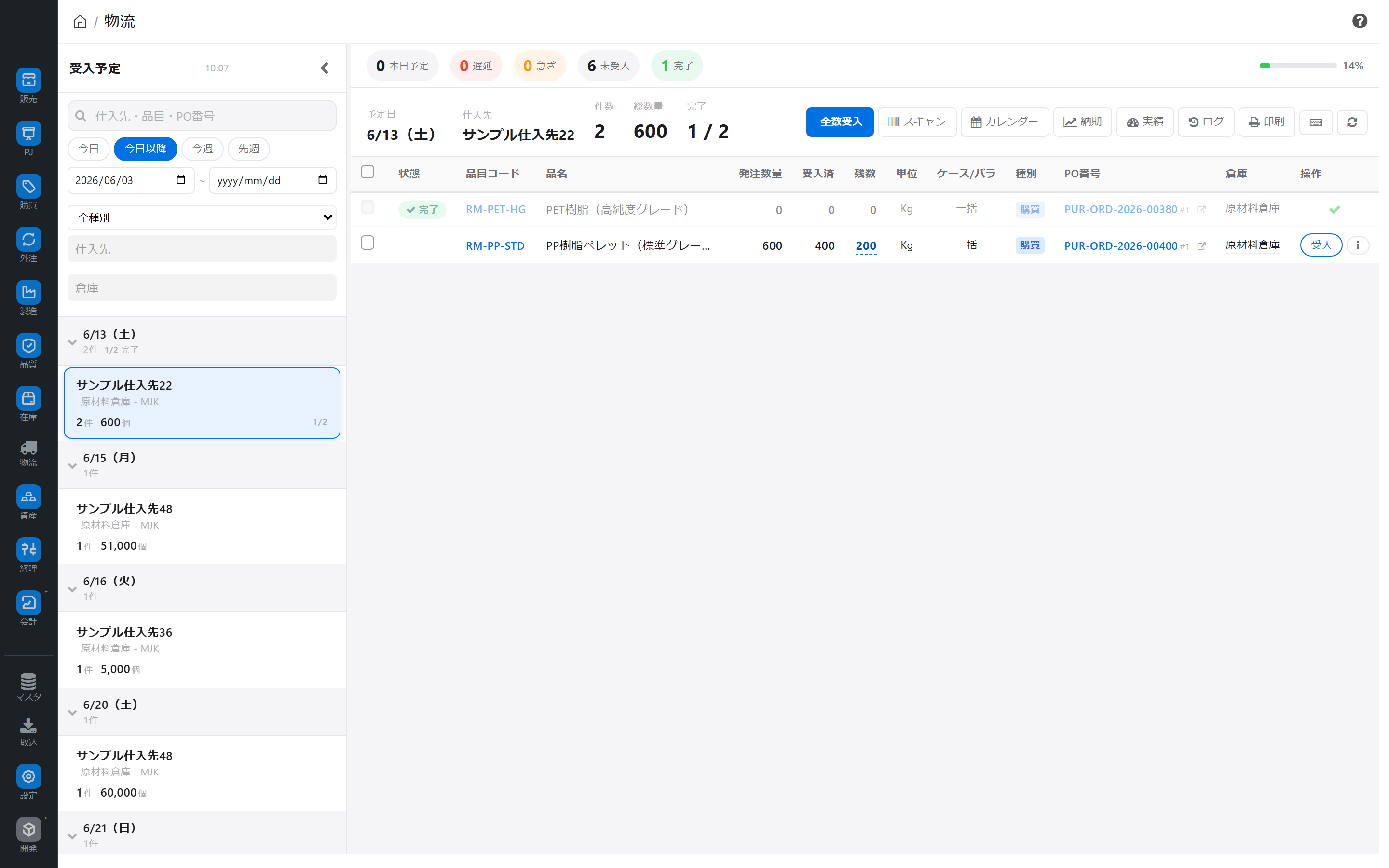Click the 14% progress bar

[x=1298, y=66]
